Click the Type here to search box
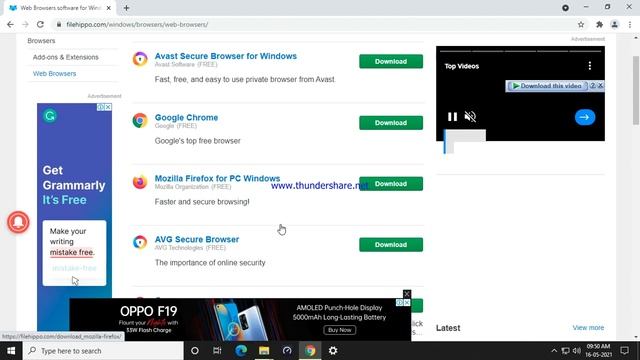Screen dimensions: 640x360 [103, 351]
